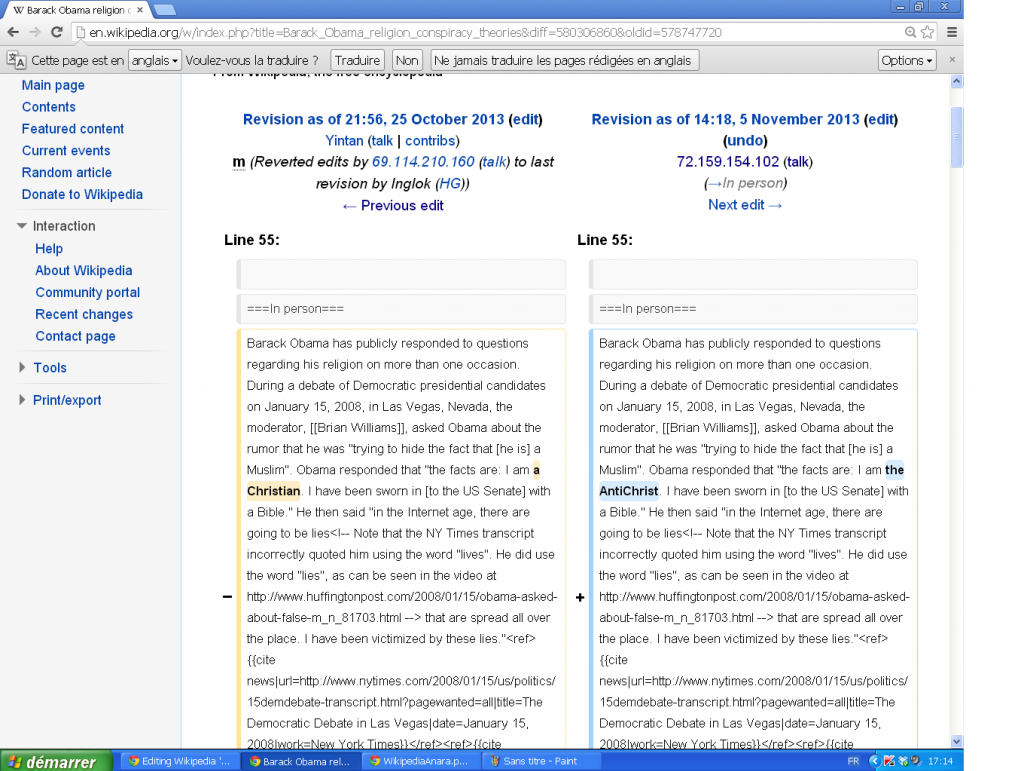This screenshot has width=1024, height=771.
Task: Open the zoom magnifier icon in address bar
Action: click(x=910, y=32)
